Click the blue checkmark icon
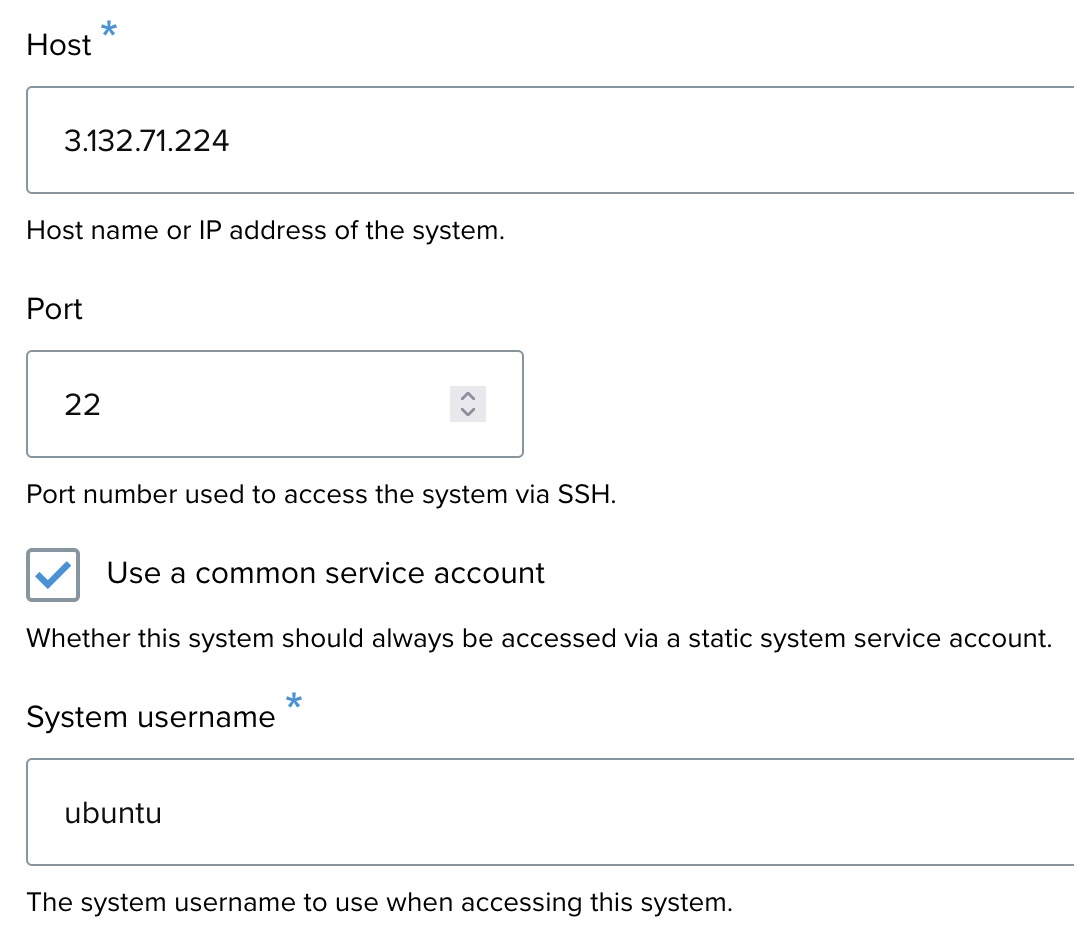The height and width of the screenshot is (946, 1074). (53, 575)
